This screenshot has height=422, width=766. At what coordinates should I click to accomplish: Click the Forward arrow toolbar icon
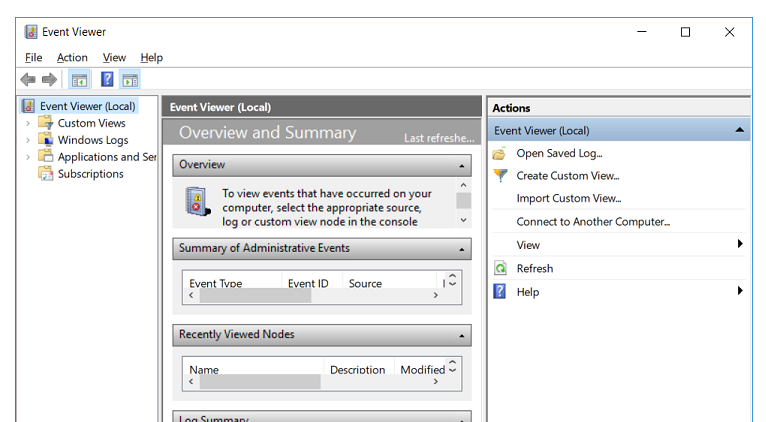(49, 80)
